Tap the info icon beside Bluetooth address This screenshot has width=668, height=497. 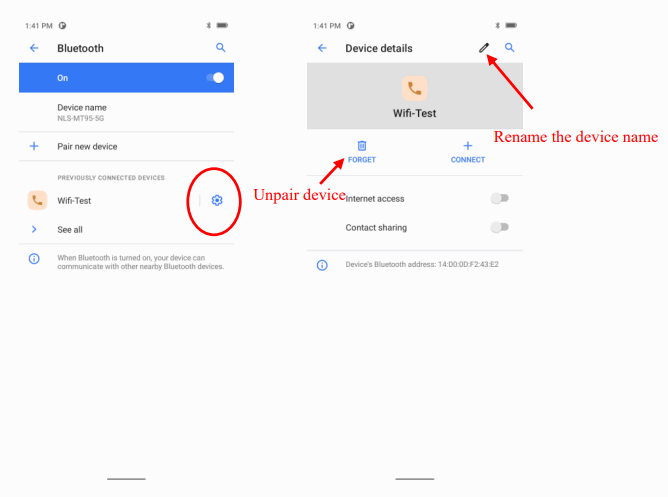click(322, 265)
